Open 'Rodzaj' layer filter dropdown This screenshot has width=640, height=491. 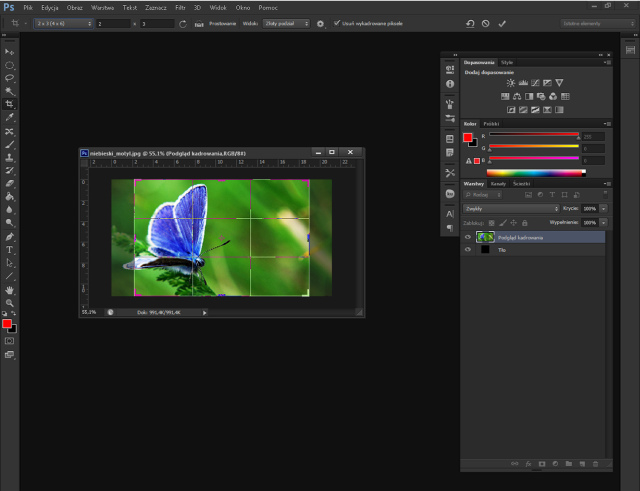point(483,195)
